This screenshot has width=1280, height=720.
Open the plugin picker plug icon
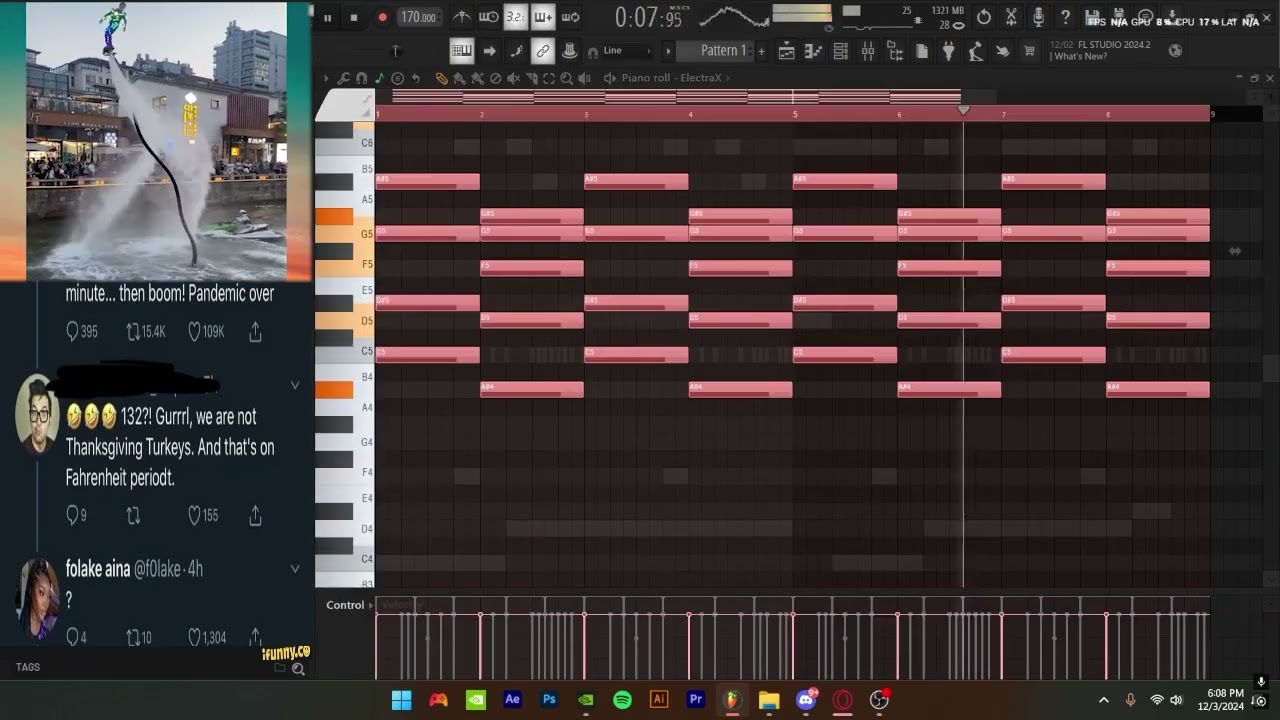[947, 51]
